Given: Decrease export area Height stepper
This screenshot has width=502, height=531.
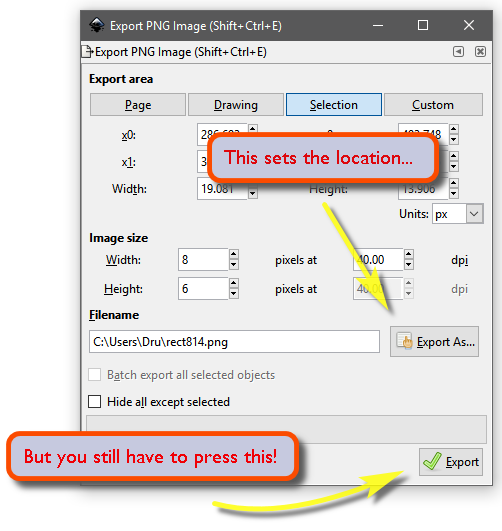Looking at the screenshot, I should coord(454,194).
